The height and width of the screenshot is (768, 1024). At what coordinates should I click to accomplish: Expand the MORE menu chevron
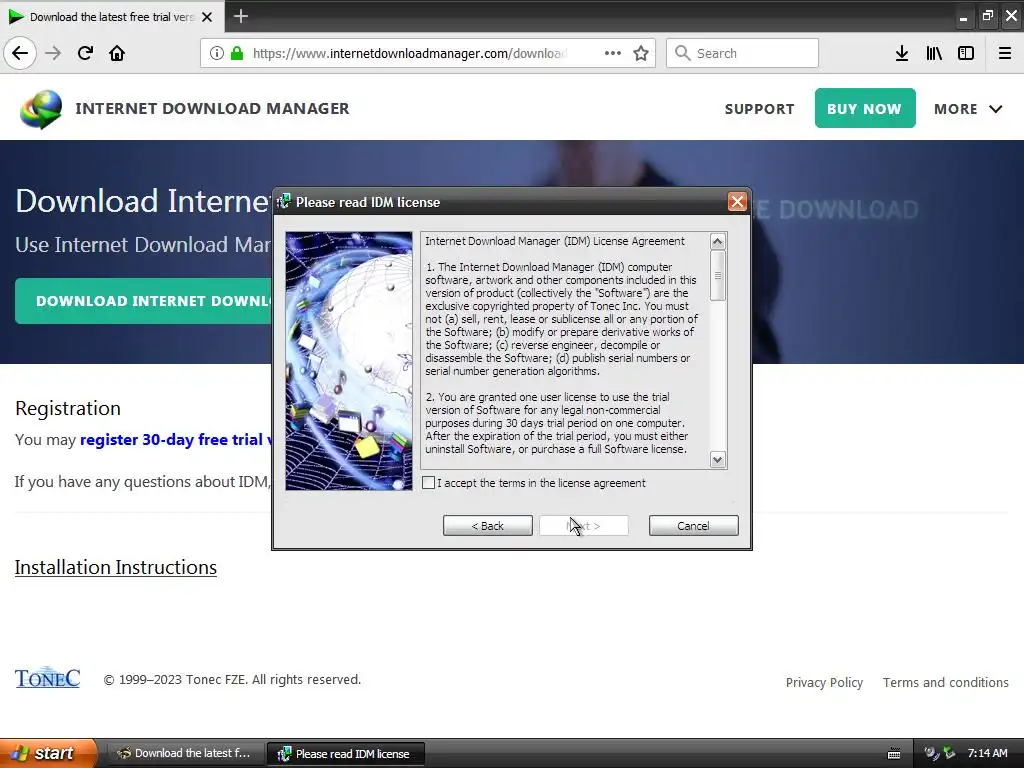995,109
